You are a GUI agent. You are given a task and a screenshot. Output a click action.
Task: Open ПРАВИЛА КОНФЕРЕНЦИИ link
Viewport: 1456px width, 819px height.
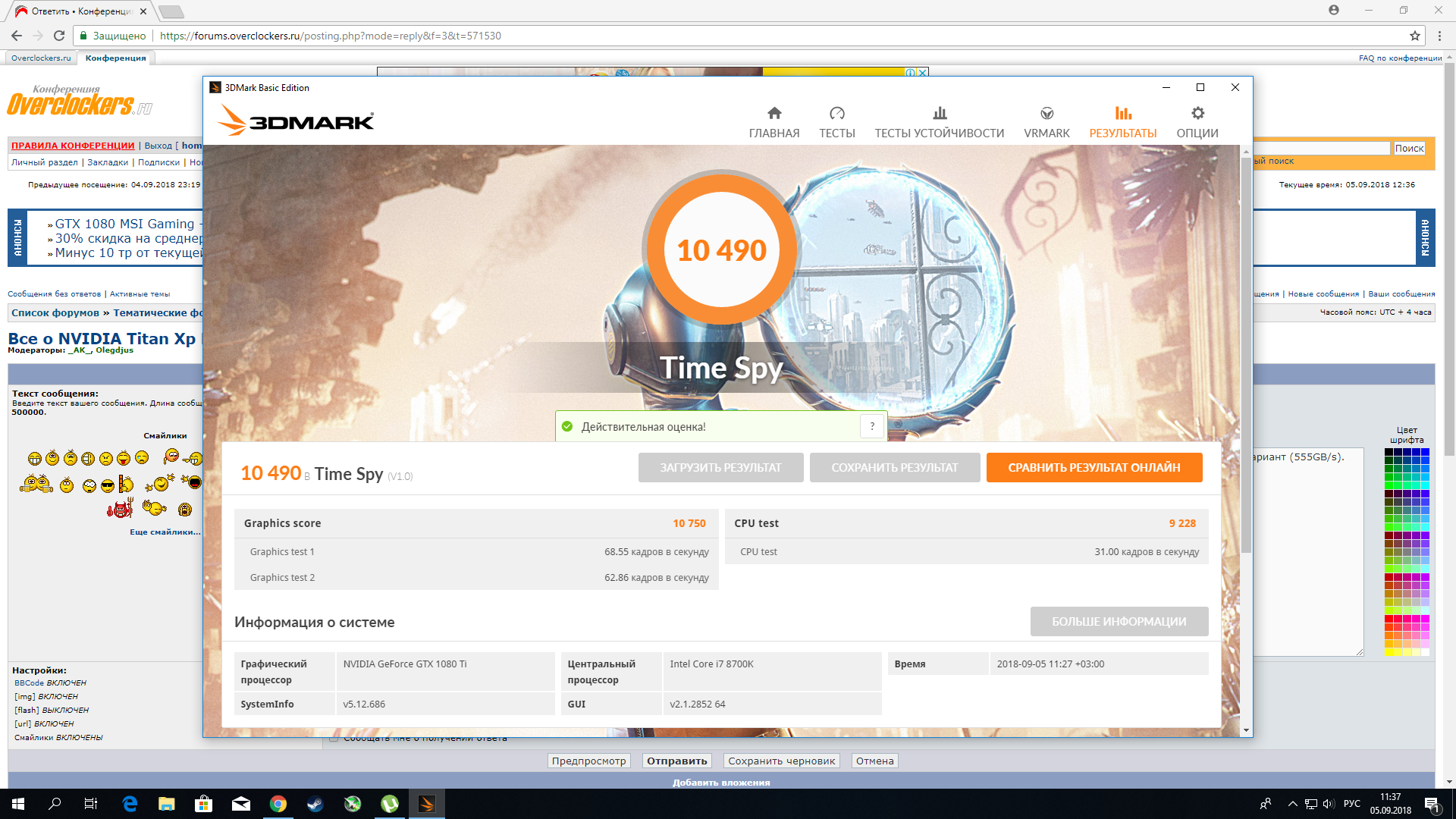(73, 146)
